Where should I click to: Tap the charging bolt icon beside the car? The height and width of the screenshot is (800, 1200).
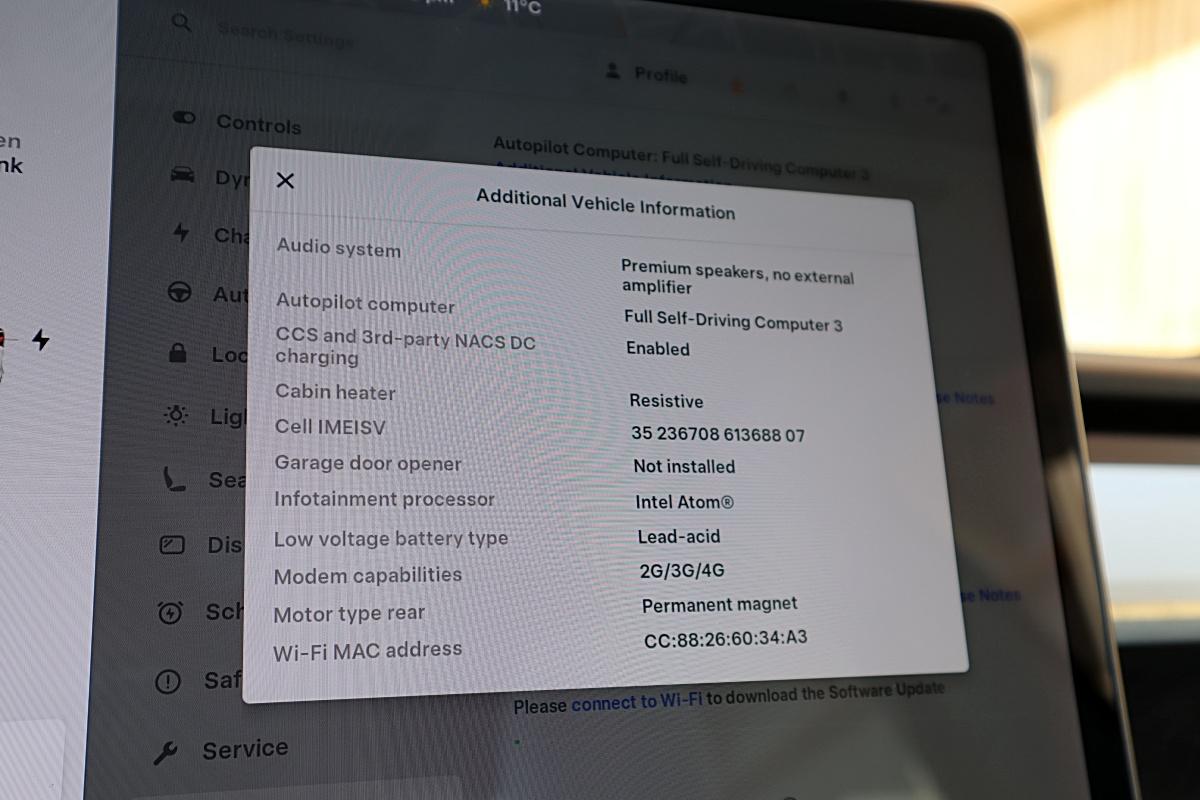click(40, 339)
